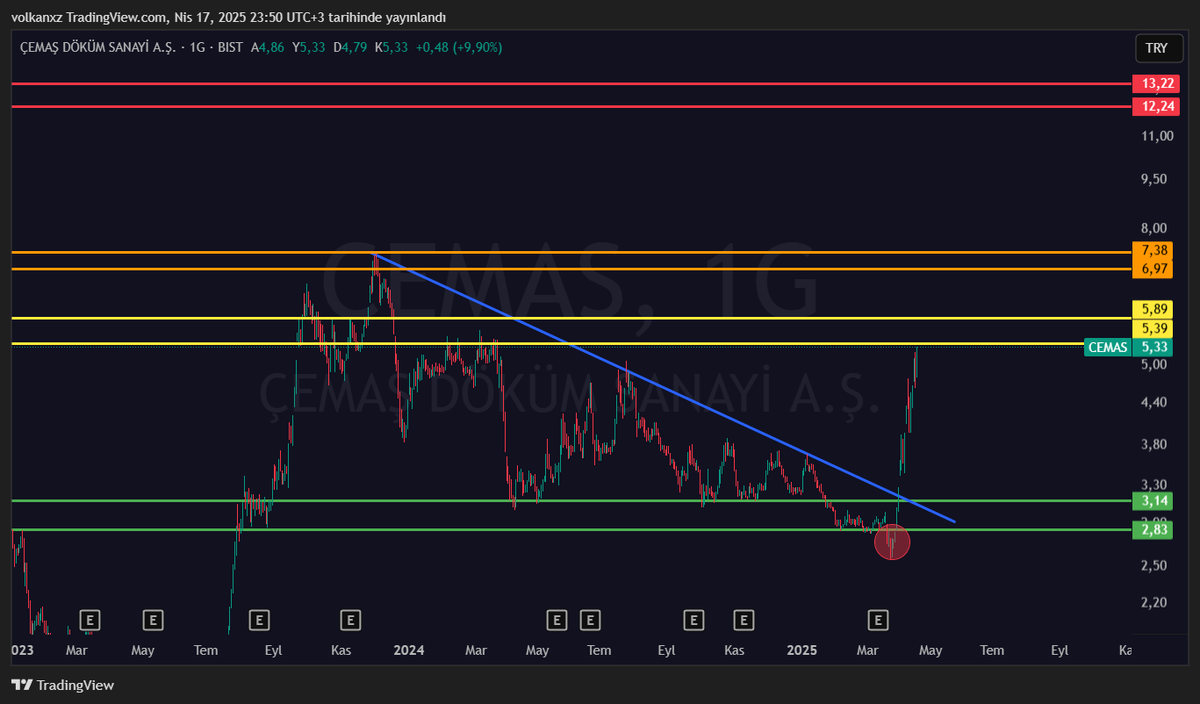Select the green 2,83 price label
This screenshot has width=1200, height=704.
point(1155,529)
